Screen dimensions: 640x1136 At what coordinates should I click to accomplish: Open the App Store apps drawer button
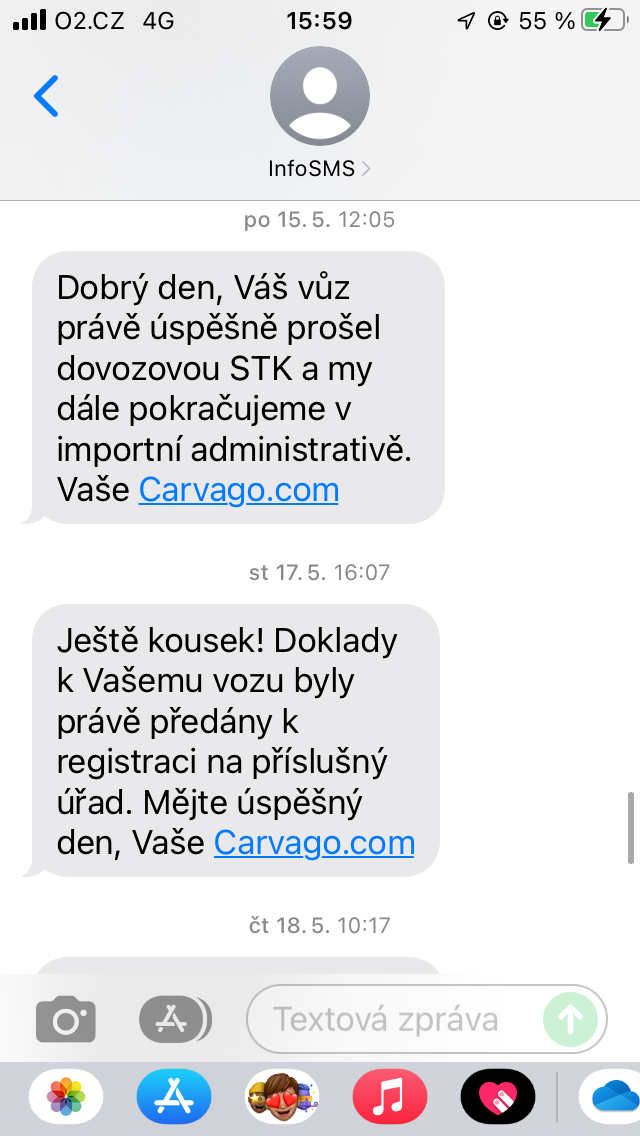coord(175,1019)
